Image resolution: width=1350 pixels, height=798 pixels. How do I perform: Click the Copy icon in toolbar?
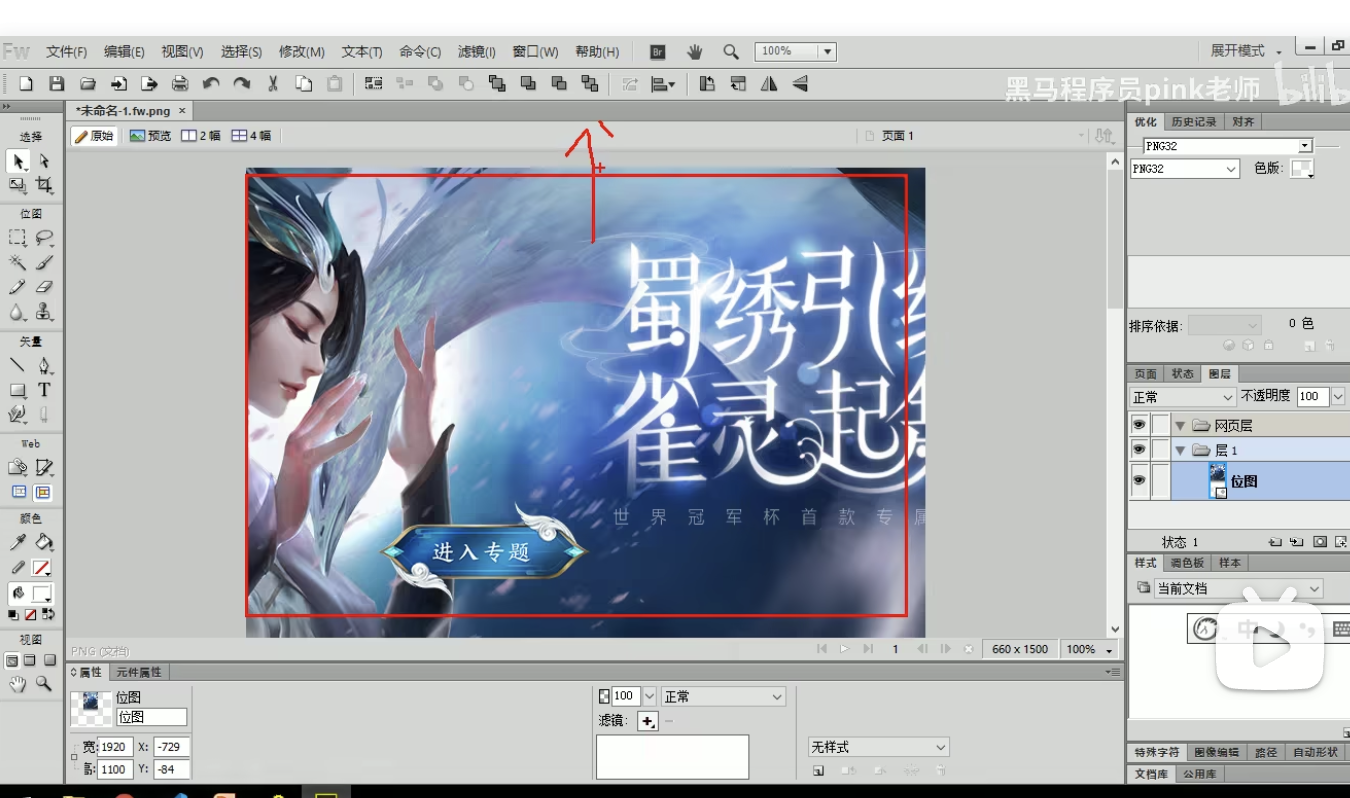(303, 84)
